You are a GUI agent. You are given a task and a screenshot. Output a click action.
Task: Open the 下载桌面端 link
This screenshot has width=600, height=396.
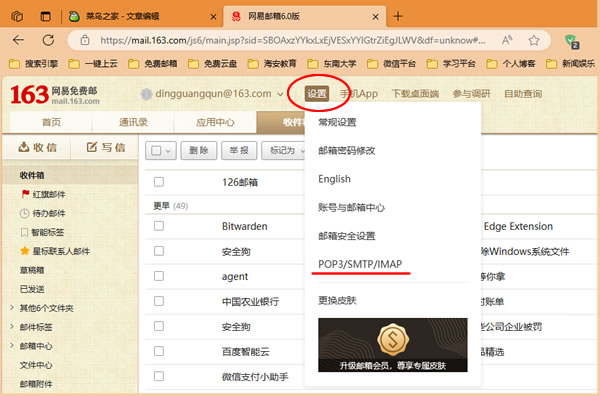click(415, 94)
